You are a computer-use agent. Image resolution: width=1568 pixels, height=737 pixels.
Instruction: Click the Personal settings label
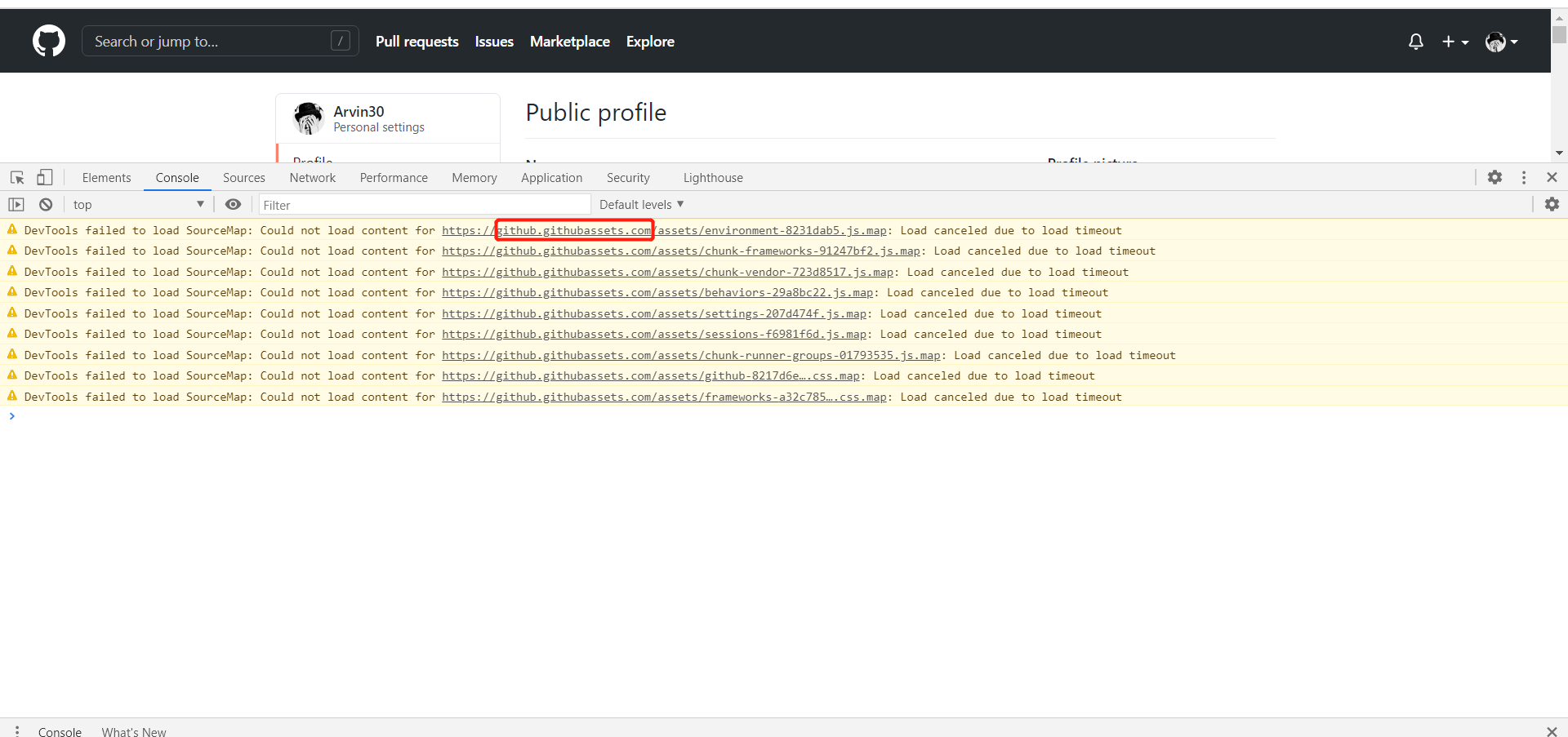379,127
